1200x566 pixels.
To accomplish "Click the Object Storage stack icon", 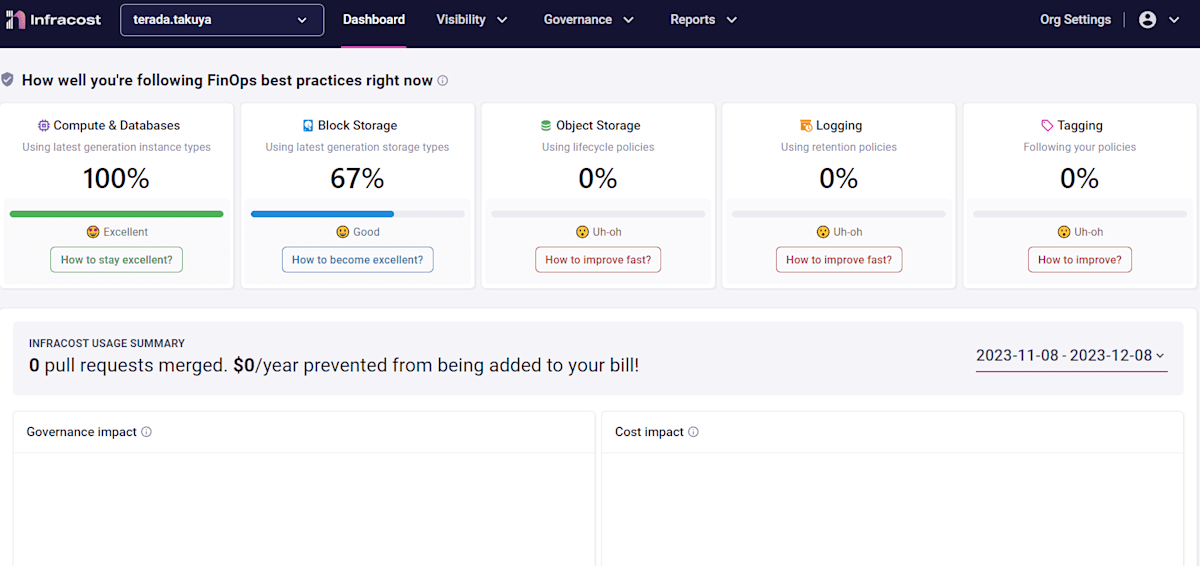I will [546, 126].
